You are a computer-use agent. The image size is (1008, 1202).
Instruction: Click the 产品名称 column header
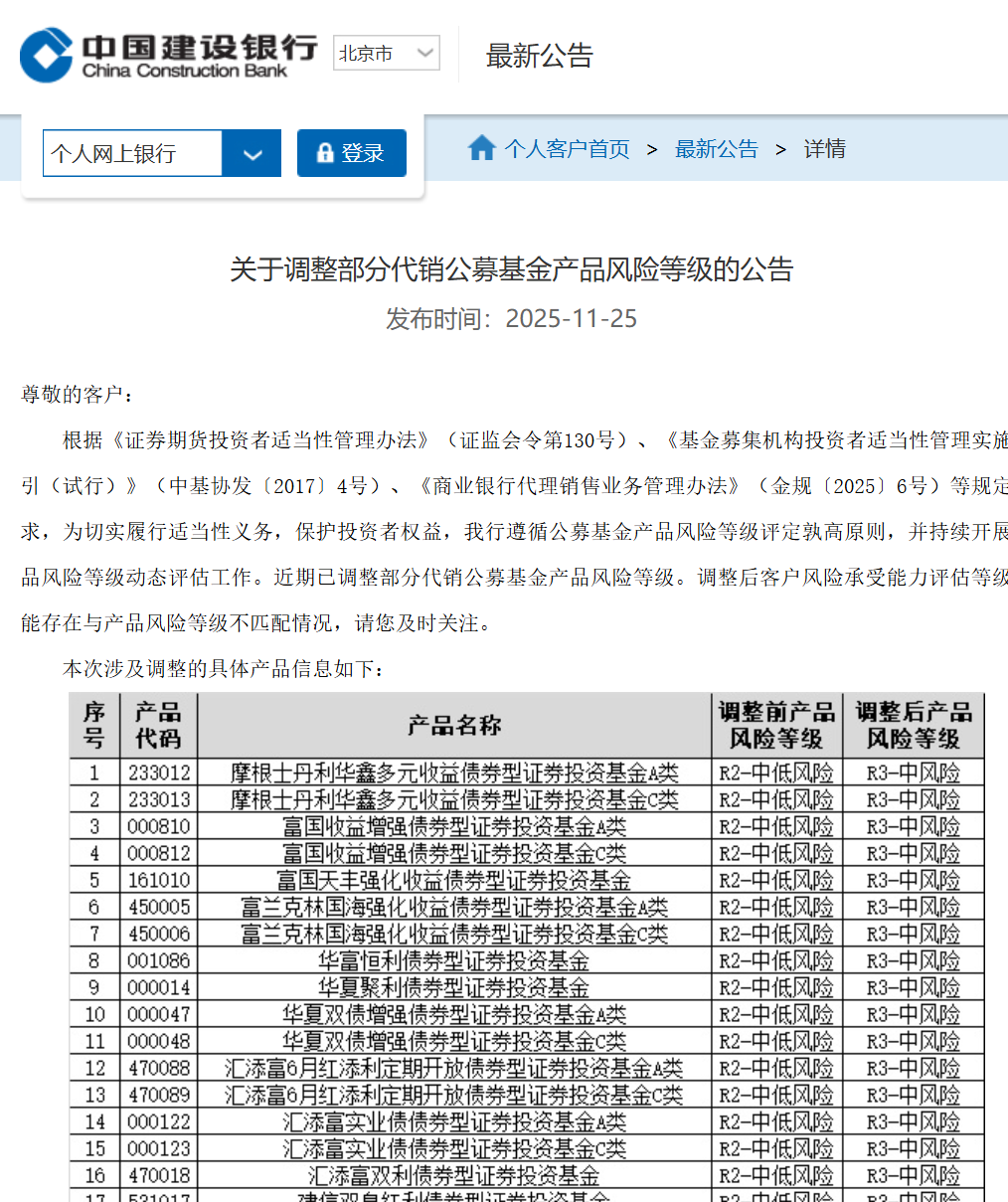pos(453,725)
